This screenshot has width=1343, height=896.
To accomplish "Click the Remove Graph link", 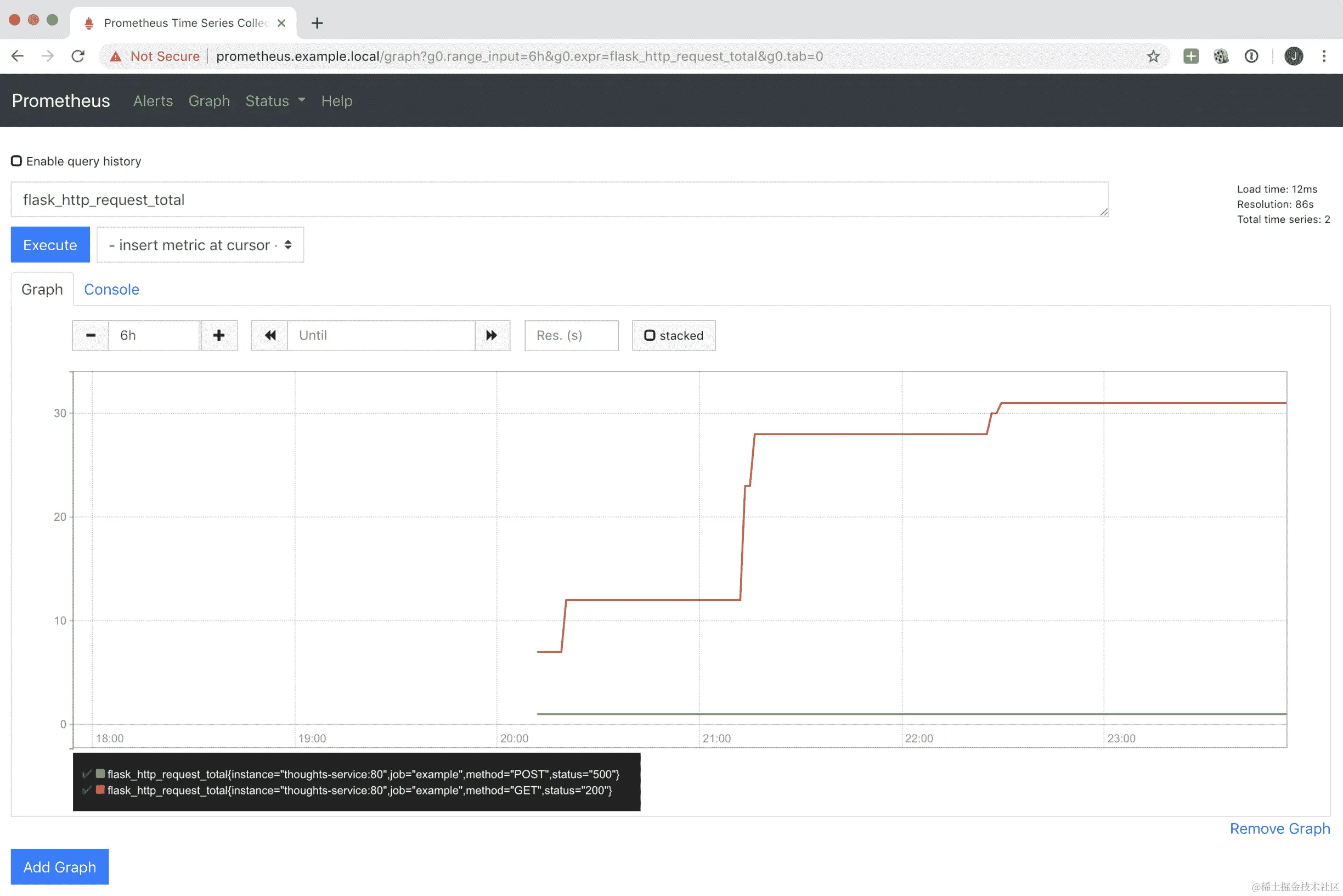I will coord(1279,828).
